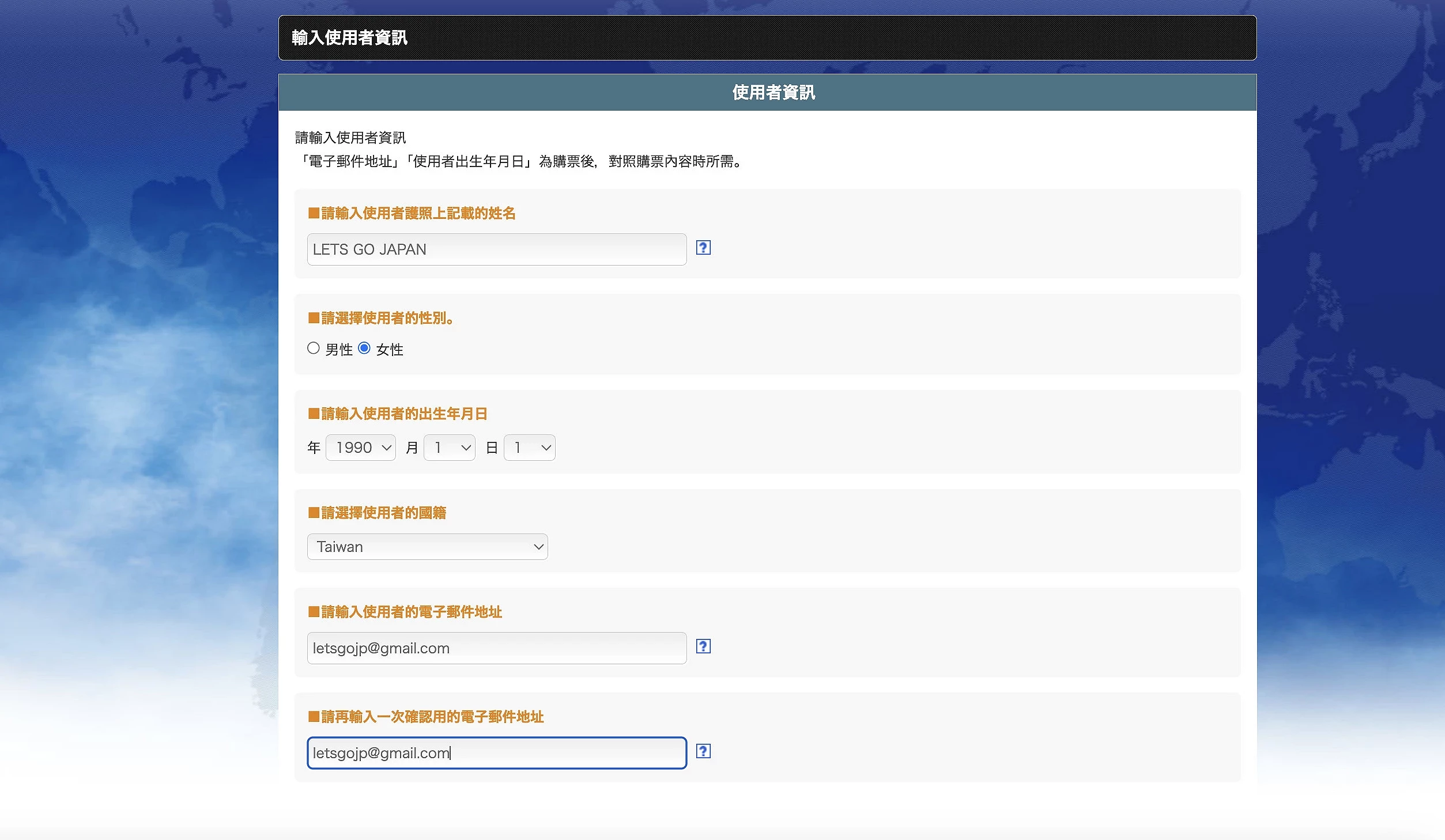Screen dimensions: 1445x840
Task: Click the 女性 label text
Action: coord(389,350)
